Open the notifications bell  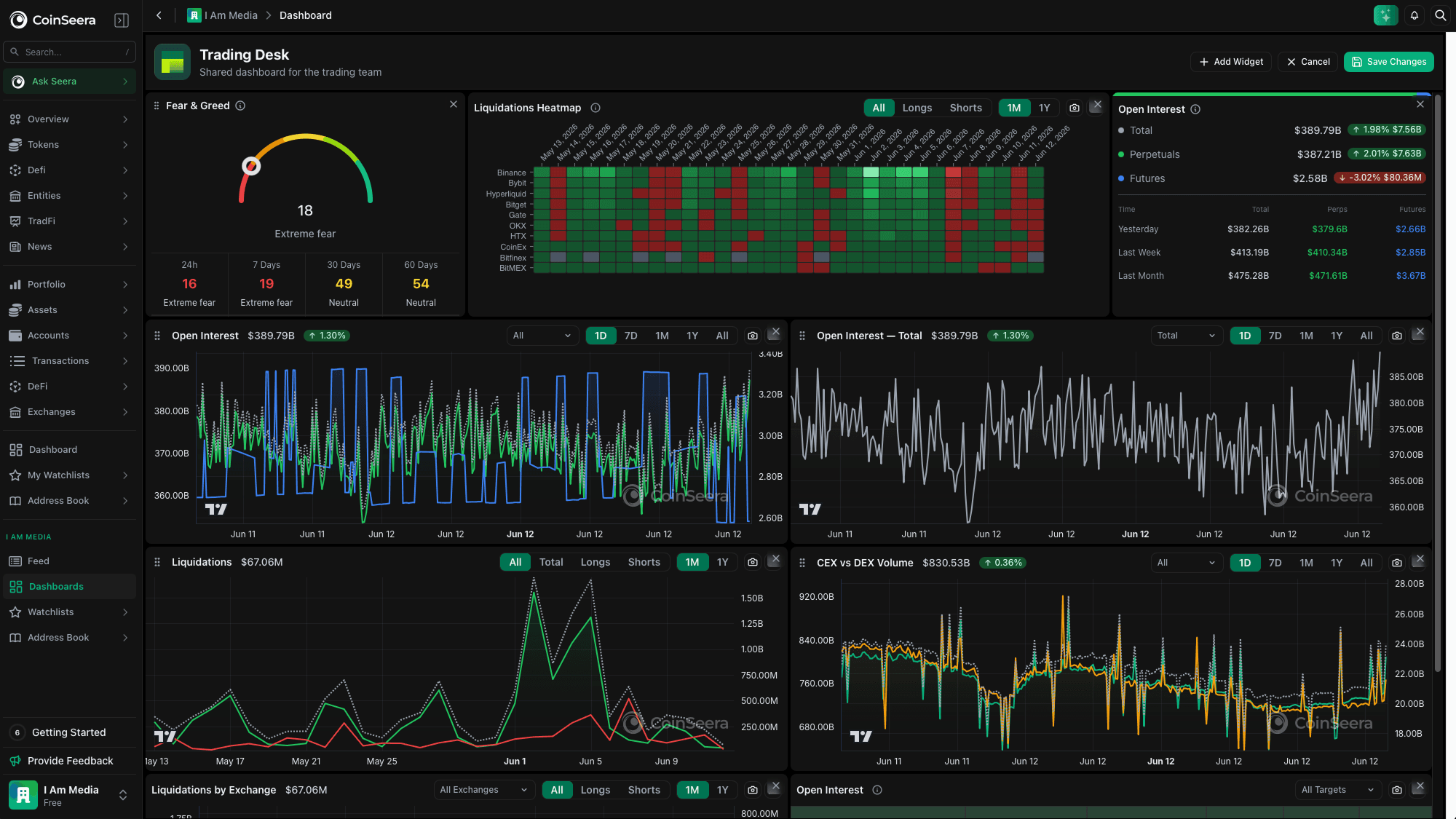pos(1414,15)
